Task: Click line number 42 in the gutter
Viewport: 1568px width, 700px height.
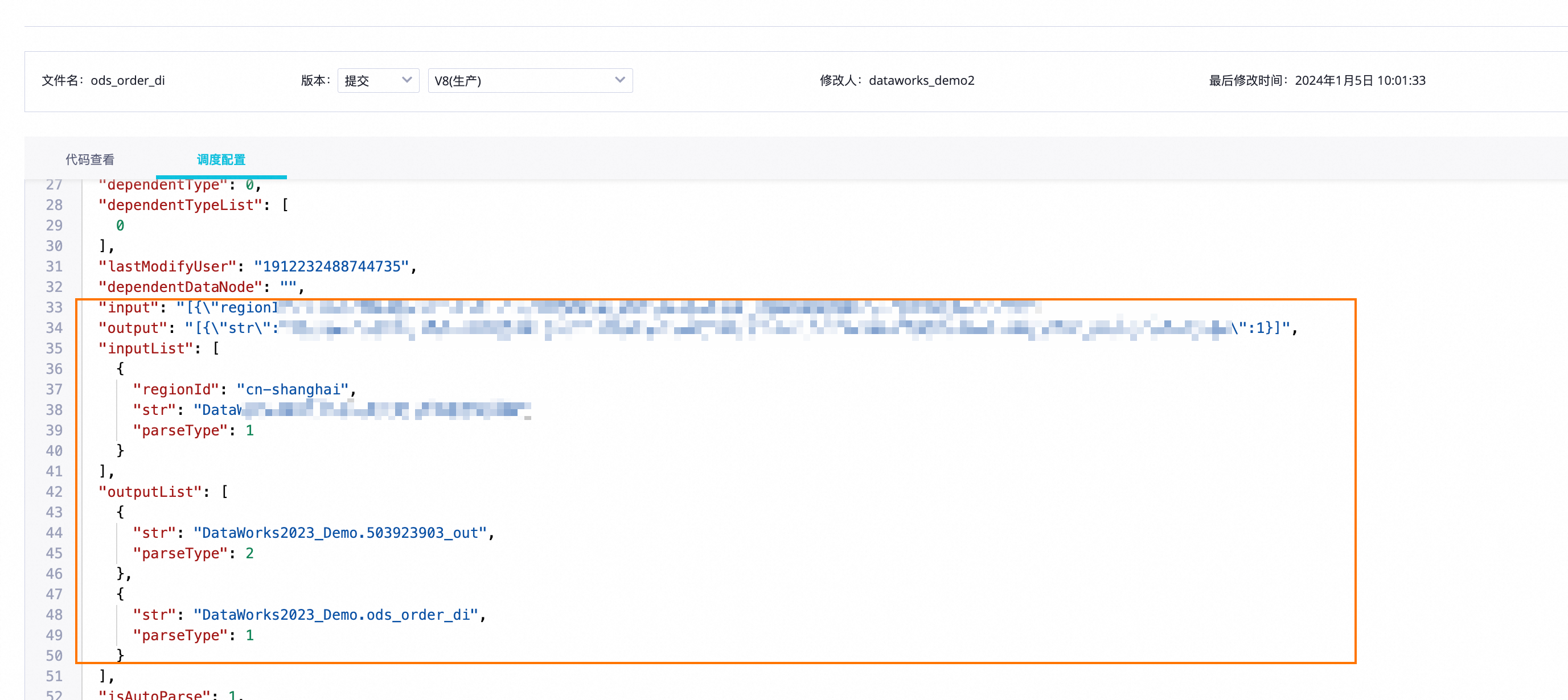Action: [54, 492]
